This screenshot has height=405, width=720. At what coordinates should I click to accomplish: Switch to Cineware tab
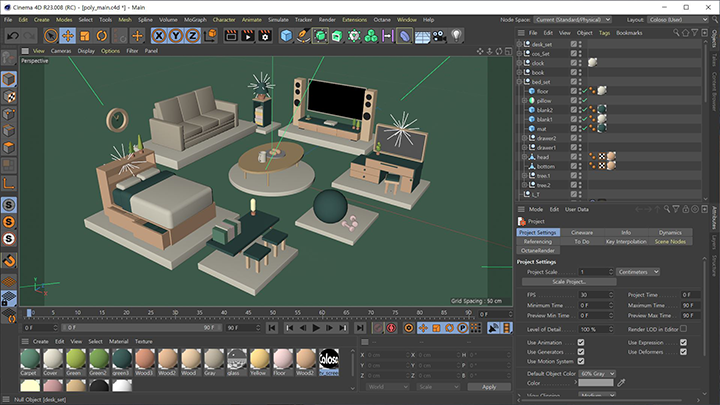tap(582, 233)
